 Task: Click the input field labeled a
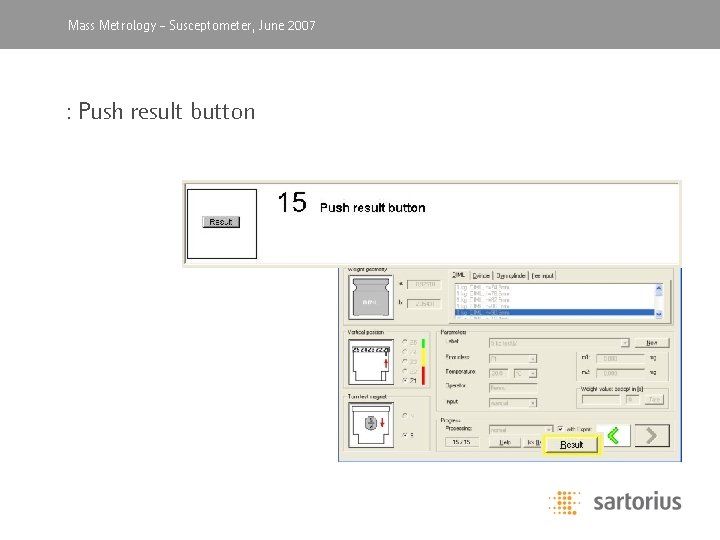click(424, 284)
